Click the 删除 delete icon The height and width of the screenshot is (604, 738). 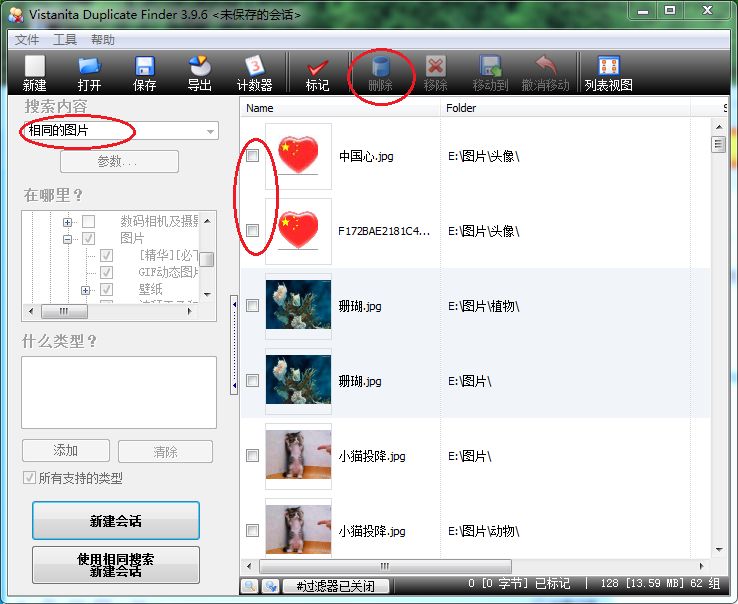[x=380, y=73]
